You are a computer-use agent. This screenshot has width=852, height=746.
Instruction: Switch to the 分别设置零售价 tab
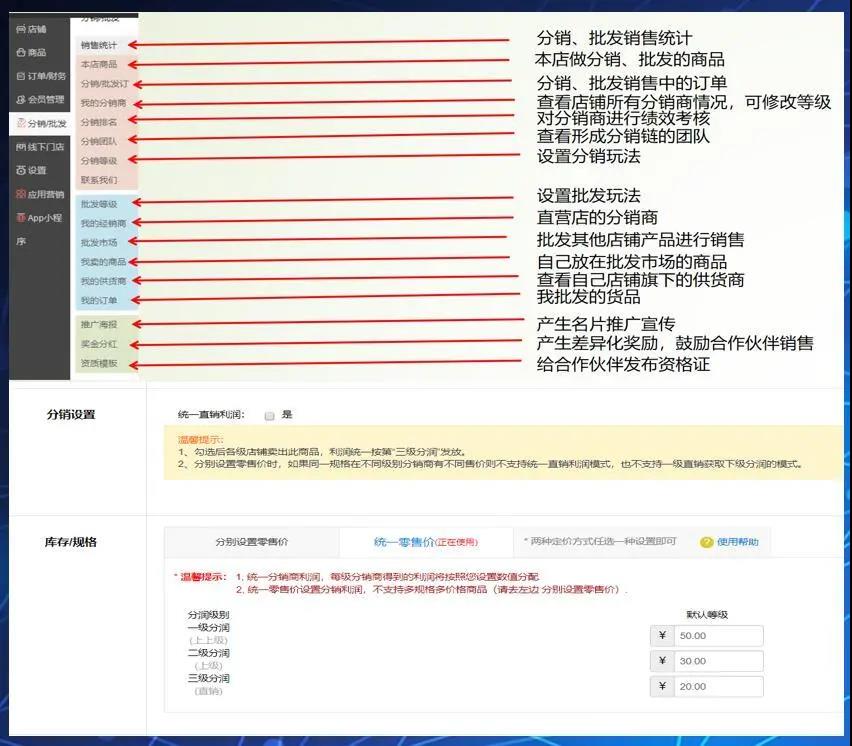click(x=251, y=542)
